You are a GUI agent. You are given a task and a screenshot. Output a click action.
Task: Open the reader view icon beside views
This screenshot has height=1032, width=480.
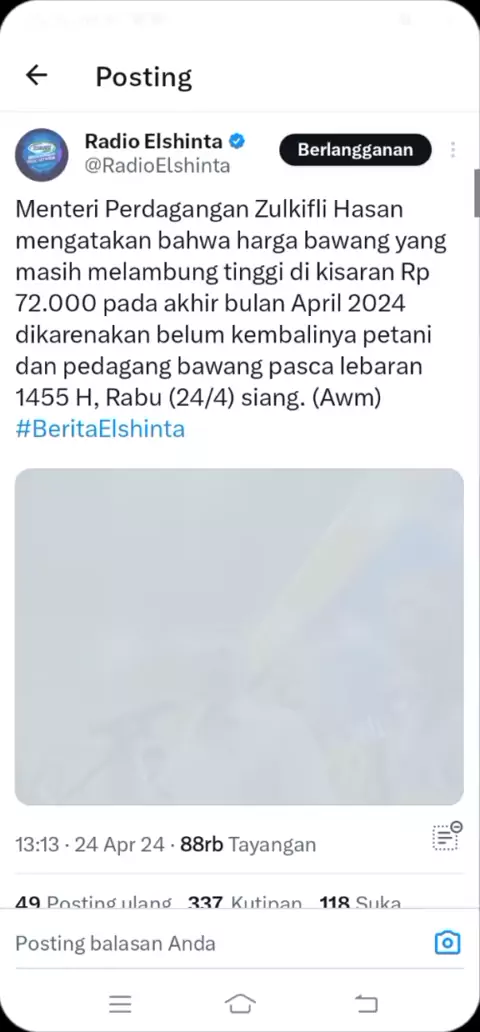(x=447, y=836)
